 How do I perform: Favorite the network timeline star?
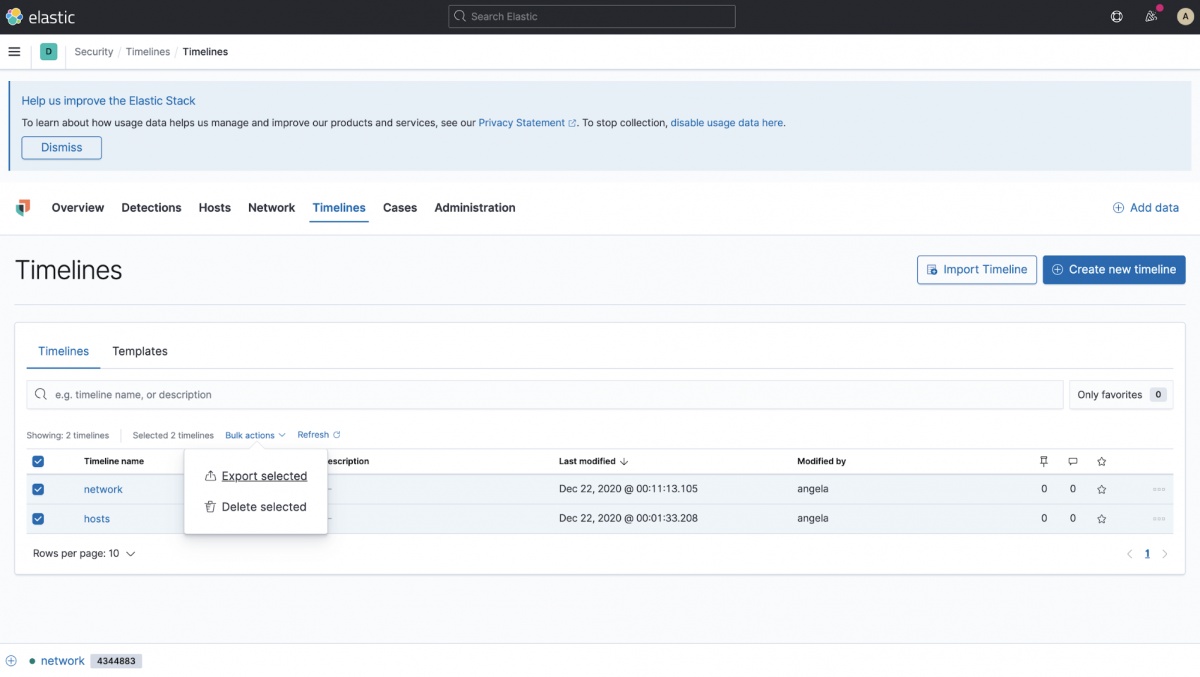point(1101,490)
